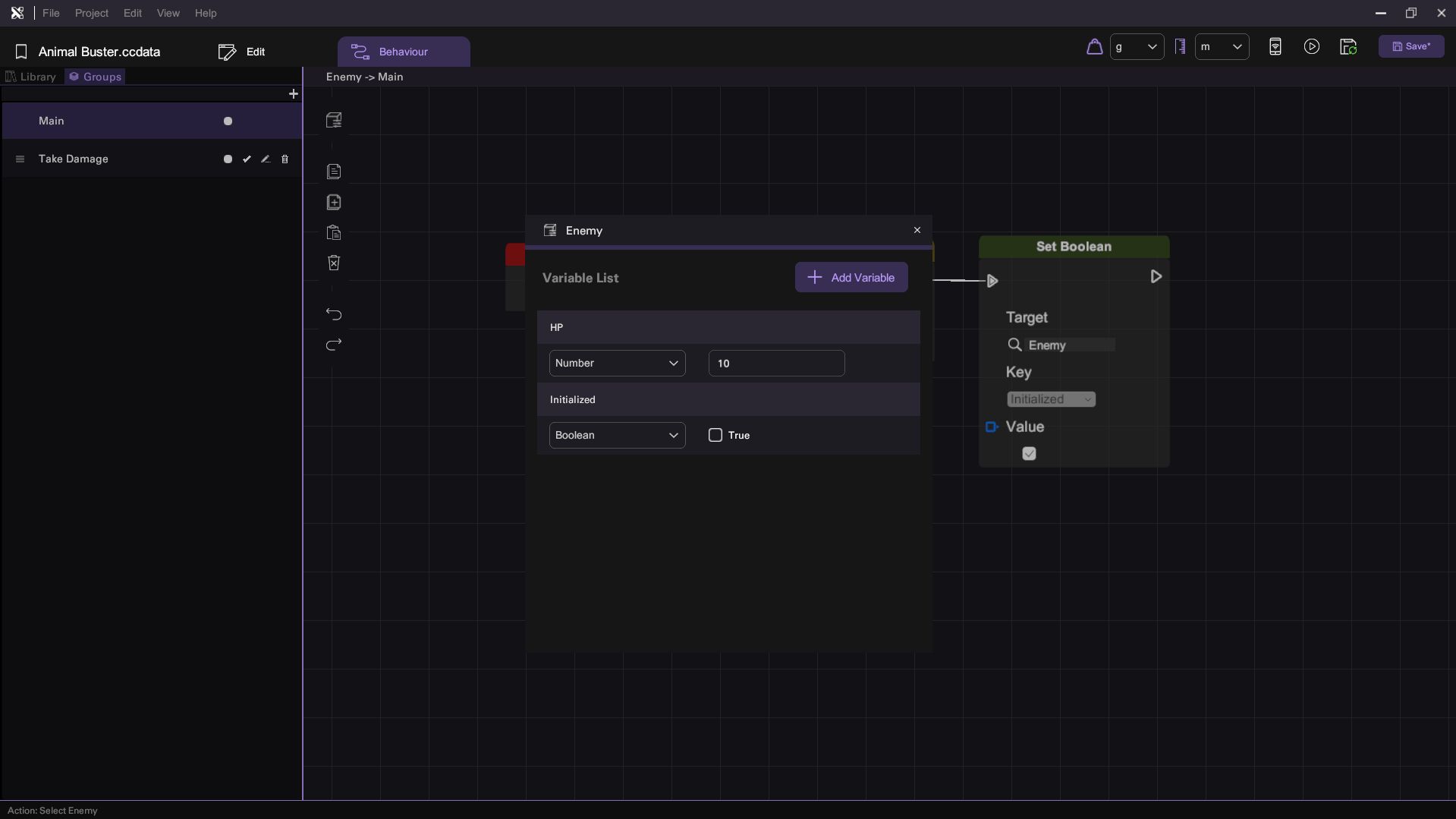Rename Take Damage group with pencil icon
The width and height of the screenshot is (1456, 819).
coord(266,159)
